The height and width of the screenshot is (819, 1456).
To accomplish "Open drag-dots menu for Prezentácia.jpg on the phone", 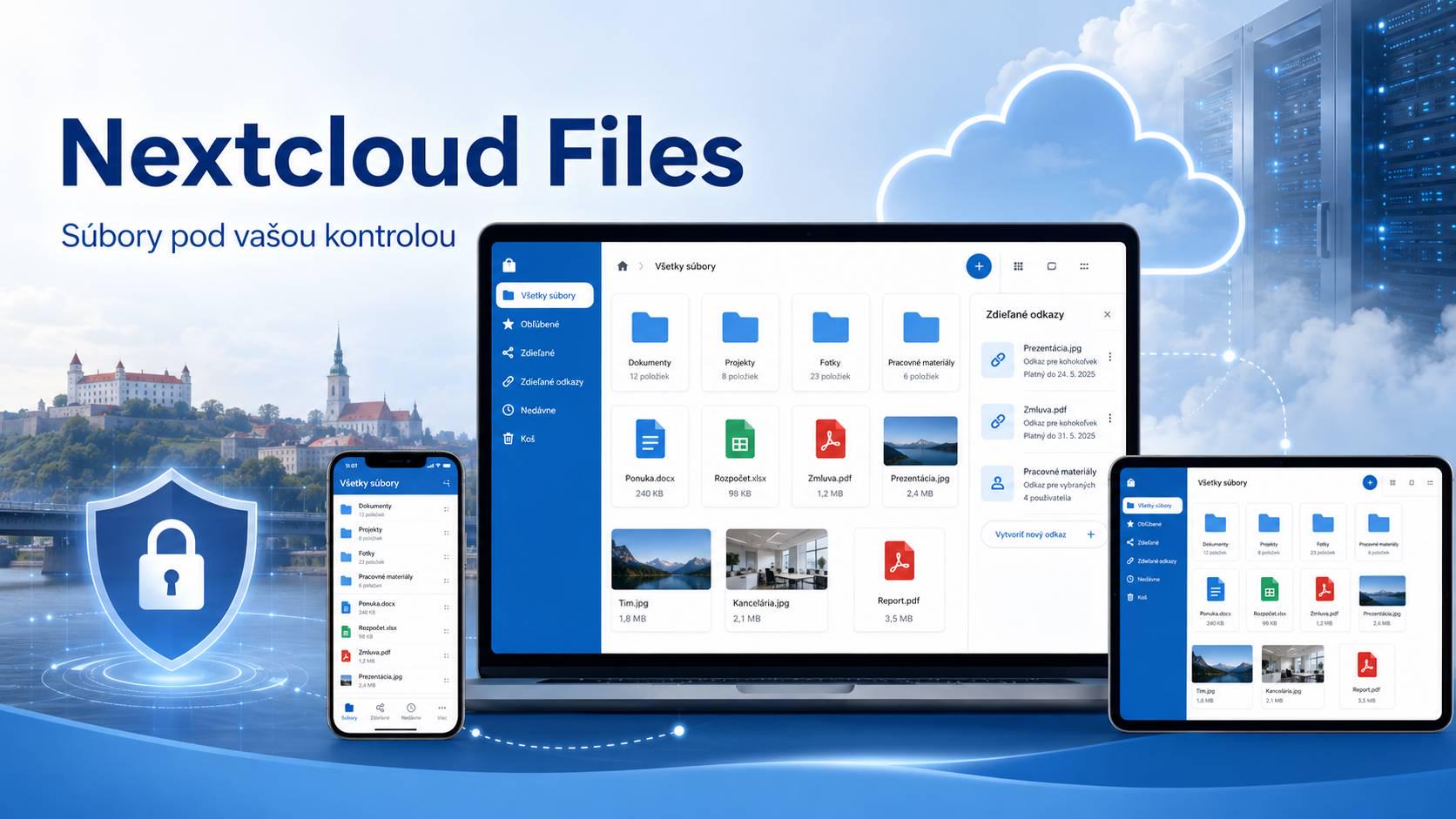I will (447, 680).
